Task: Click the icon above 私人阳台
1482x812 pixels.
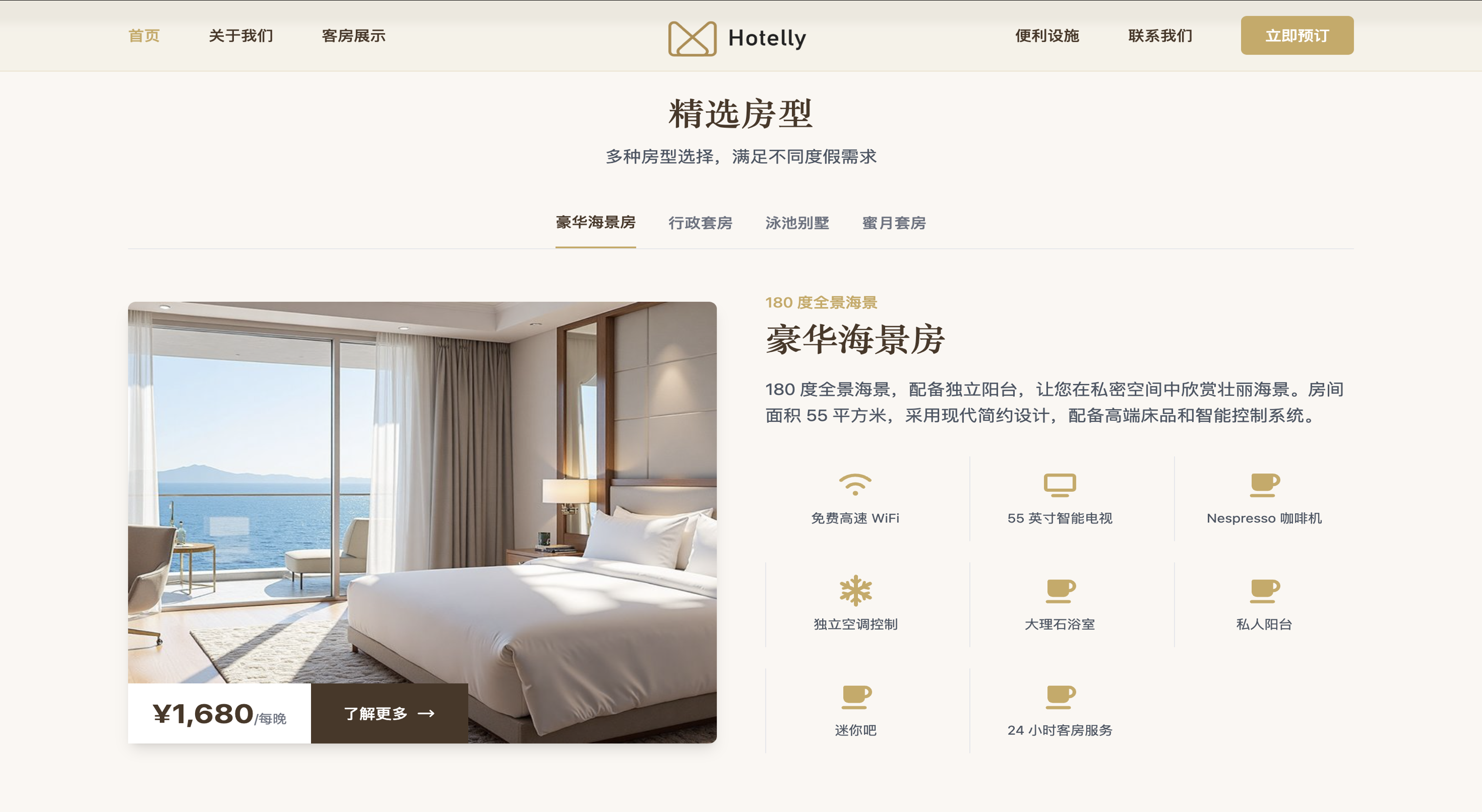Action: coord(1264,590)
